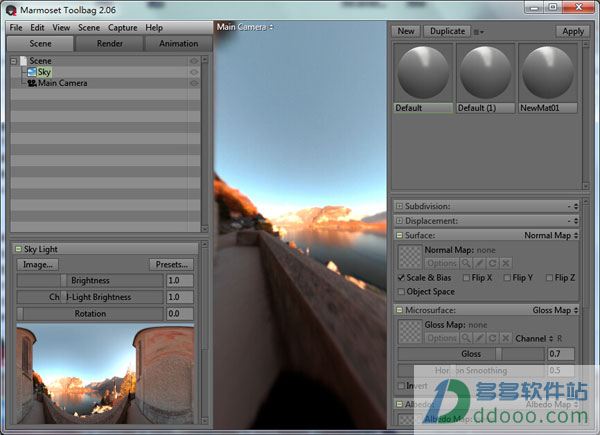Click the Gloss slider handle
Viewport: 600px width, 435px height.
(499, 354)
